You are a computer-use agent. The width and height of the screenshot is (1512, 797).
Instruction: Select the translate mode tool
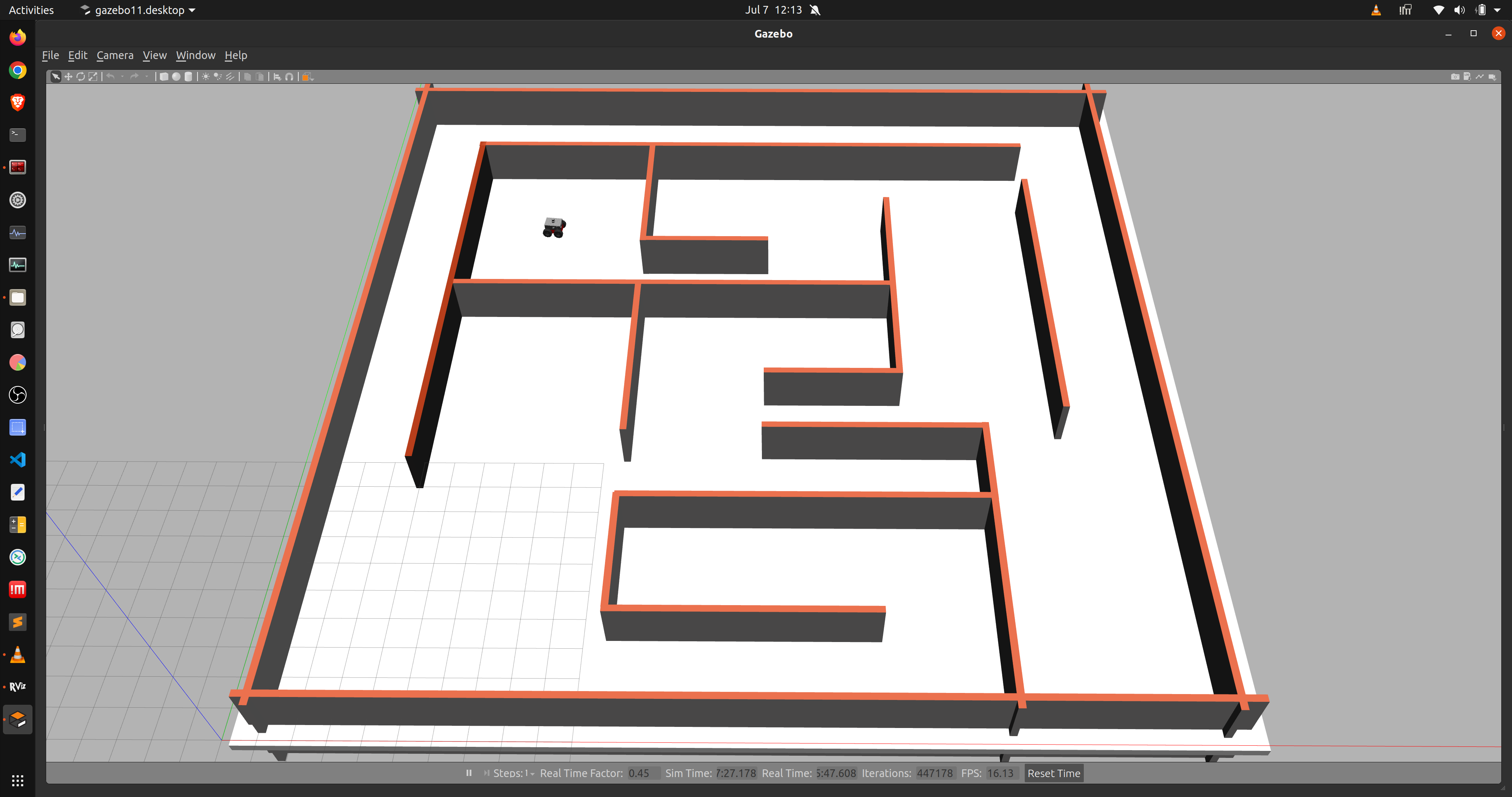68,77
